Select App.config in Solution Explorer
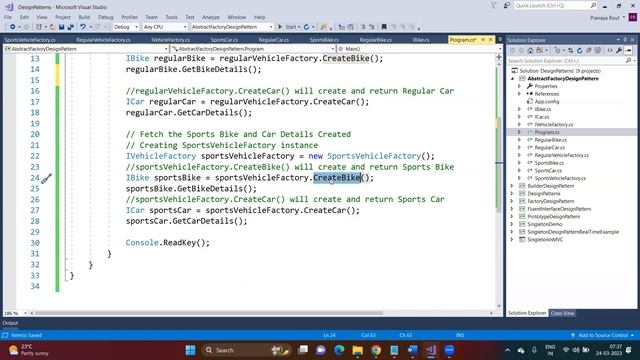The image size is (640, 360). [547, 102]
